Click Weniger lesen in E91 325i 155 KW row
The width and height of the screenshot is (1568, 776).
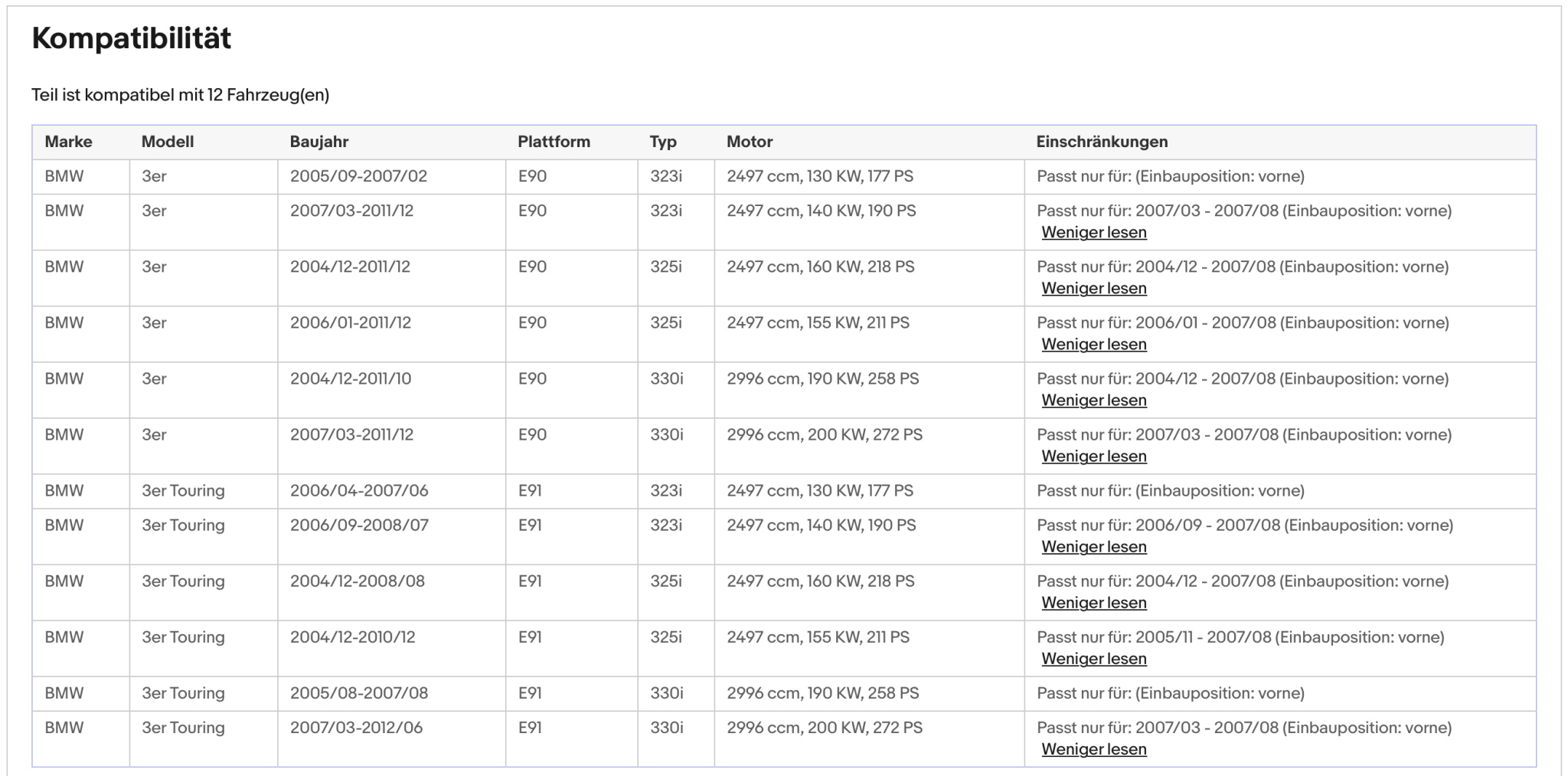(1094, 658)
